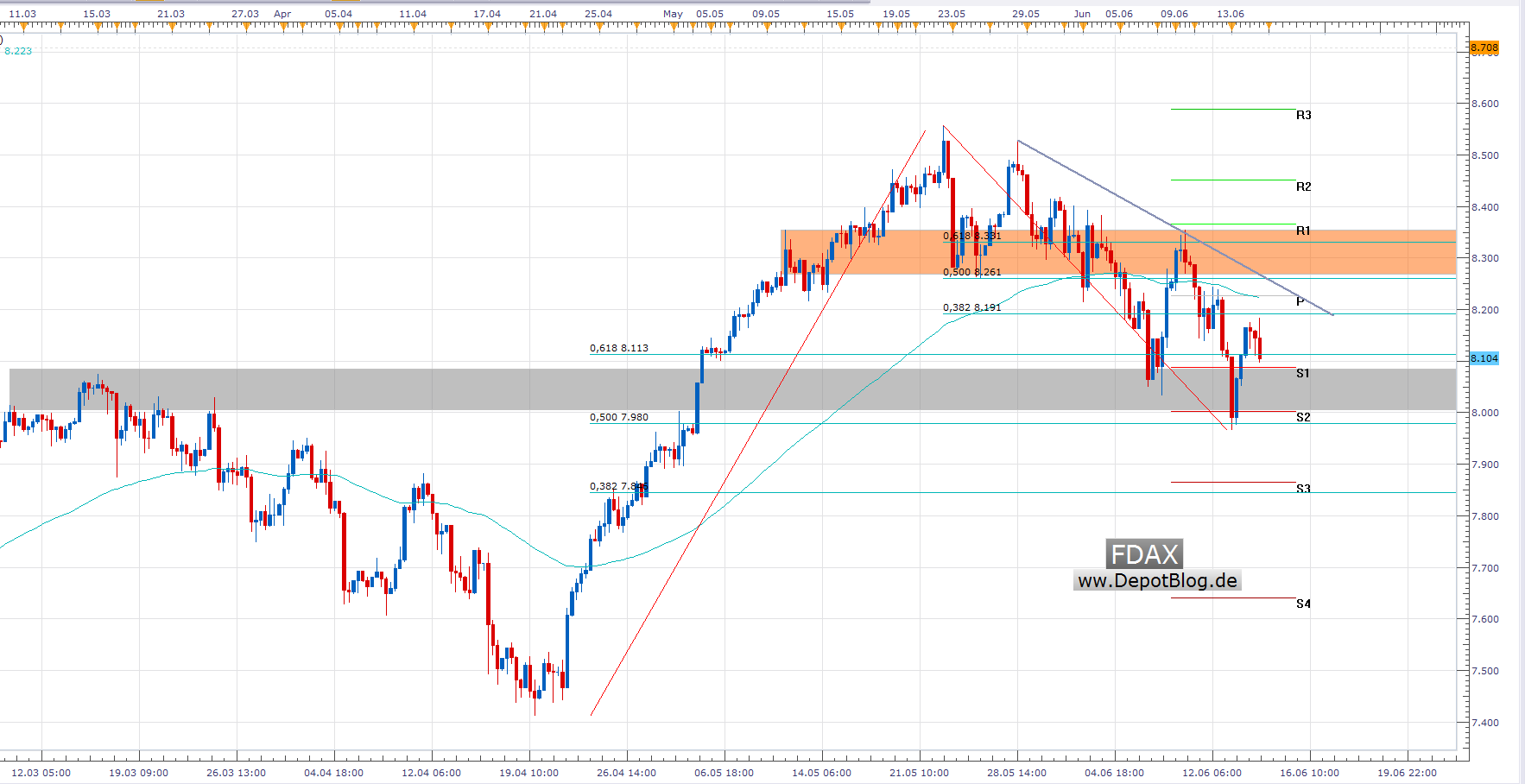Click the 8.600 price scale label

click(x=1485, y=104)
